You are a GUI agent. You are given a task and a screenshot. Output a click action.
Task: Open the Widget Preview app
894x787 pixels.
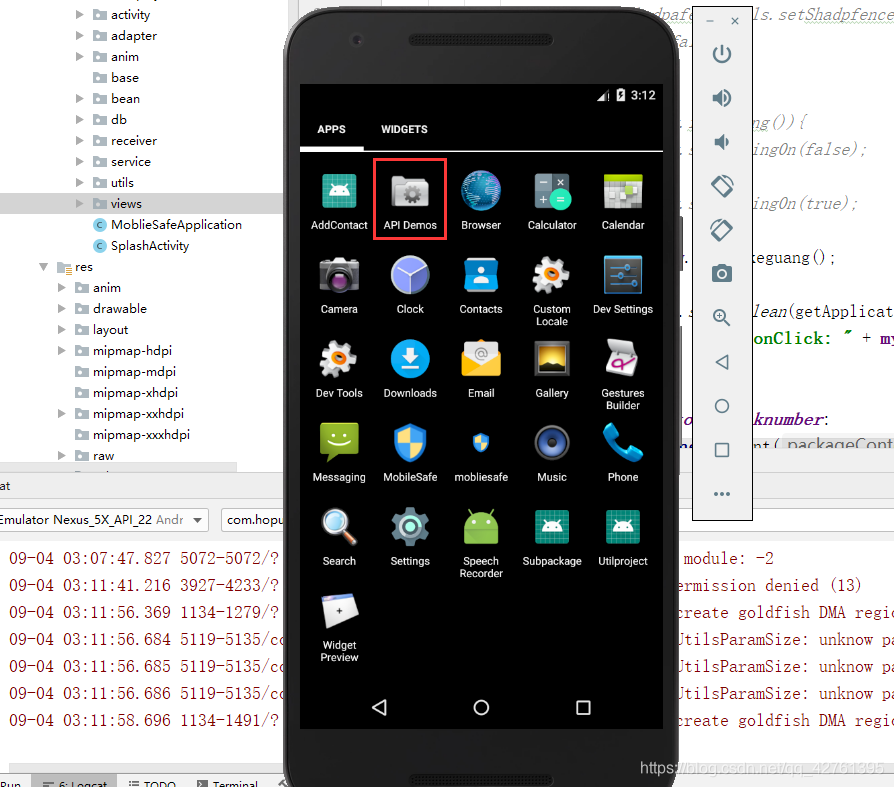[x=339, y=627]
